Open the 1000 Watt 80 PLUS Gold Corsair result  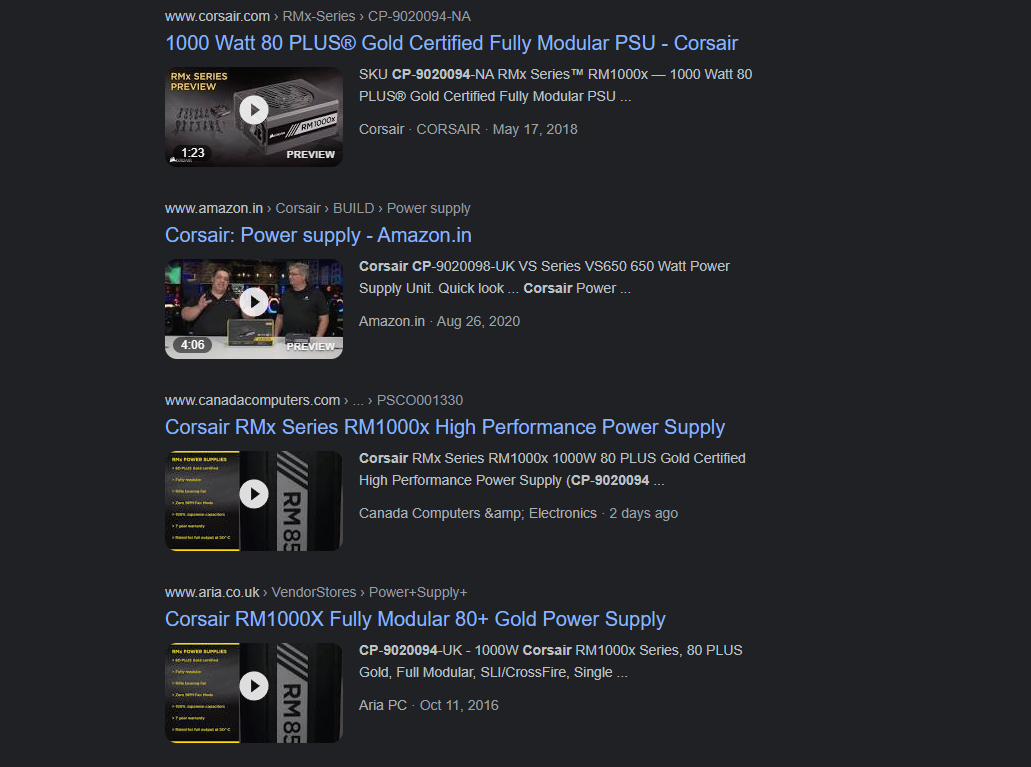click(451, 43)
